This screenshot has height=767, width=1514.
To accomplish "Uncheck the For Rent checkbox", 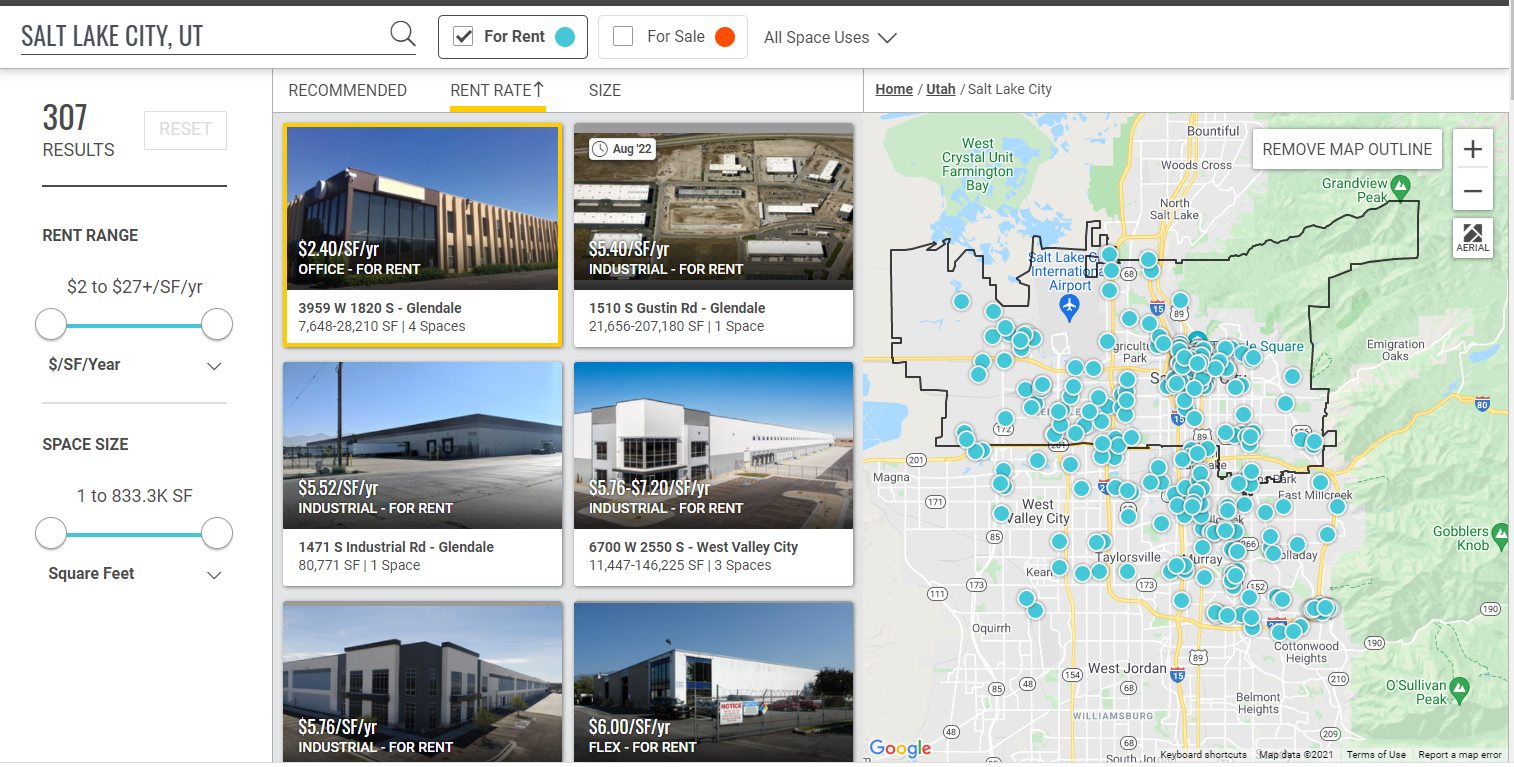I will (x=463, y=37).
